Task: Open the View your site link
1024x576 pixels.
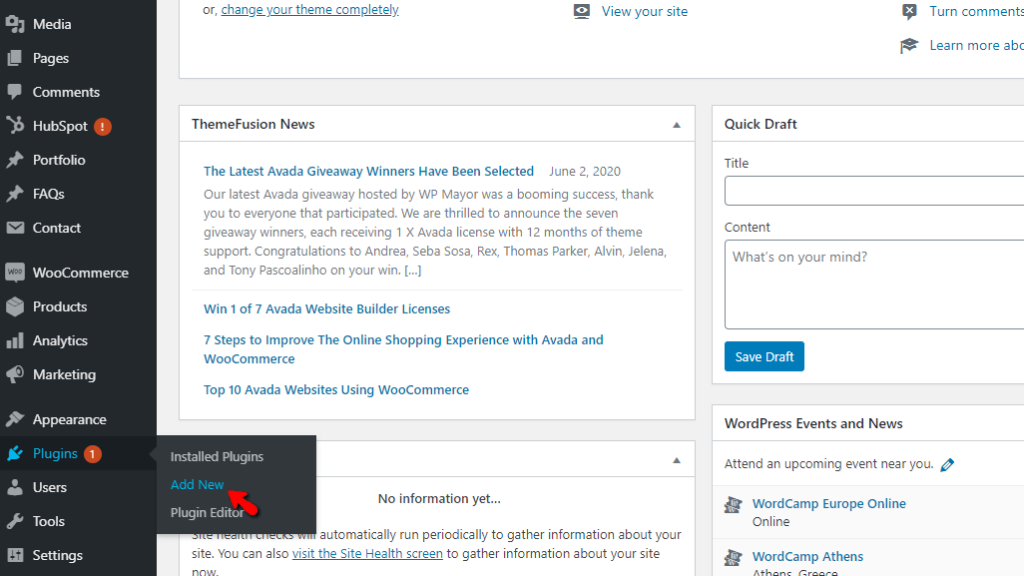Action: pos(645,11)
